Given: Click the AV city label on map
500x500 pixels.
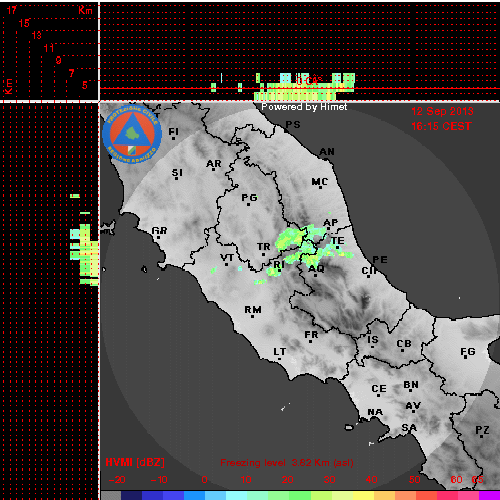Looking at the screenshot, I should [x=413, y=406].
